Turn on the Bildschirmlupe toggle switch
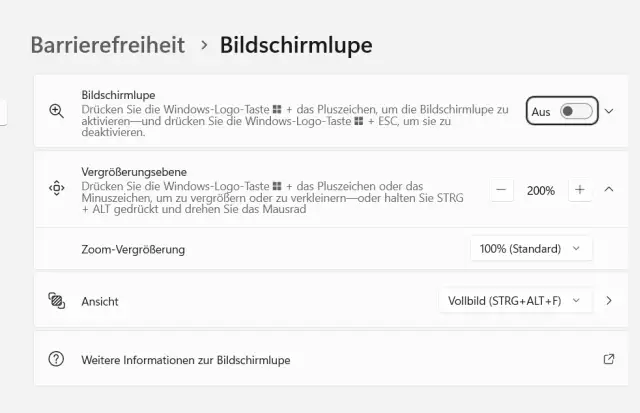Viewport: 640px width, 413px height. tap(576, 111)
